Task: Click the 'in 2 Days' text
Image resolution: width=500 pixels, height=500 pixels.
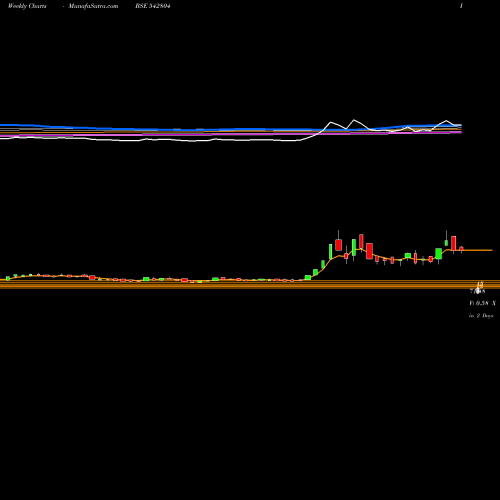Action: [x=481, y=315]
